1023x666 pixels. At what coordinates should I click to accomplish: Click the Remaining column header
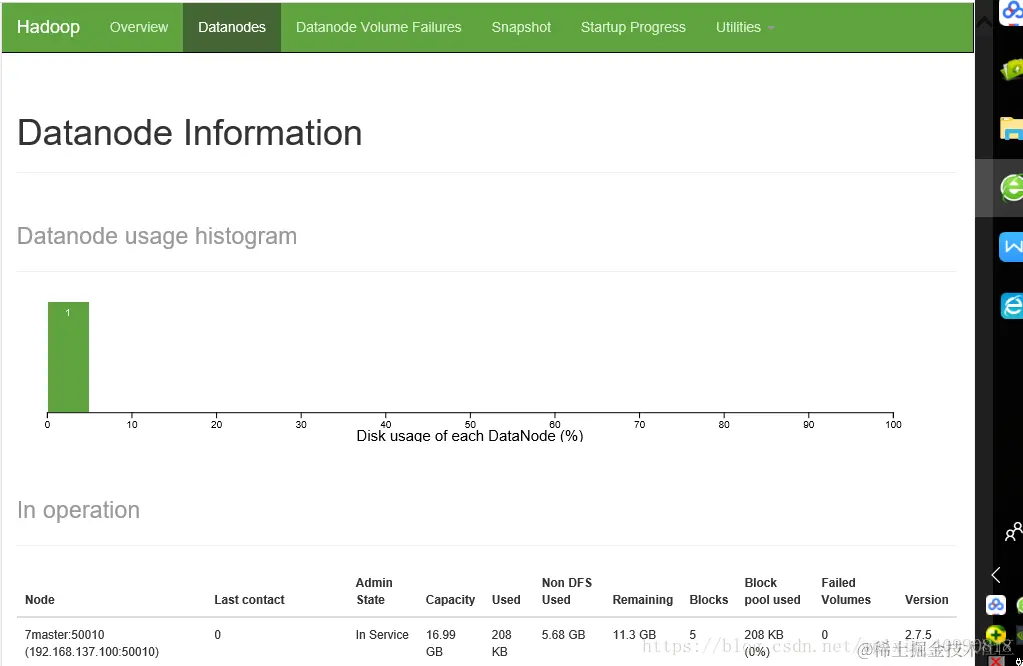point(643,599)
